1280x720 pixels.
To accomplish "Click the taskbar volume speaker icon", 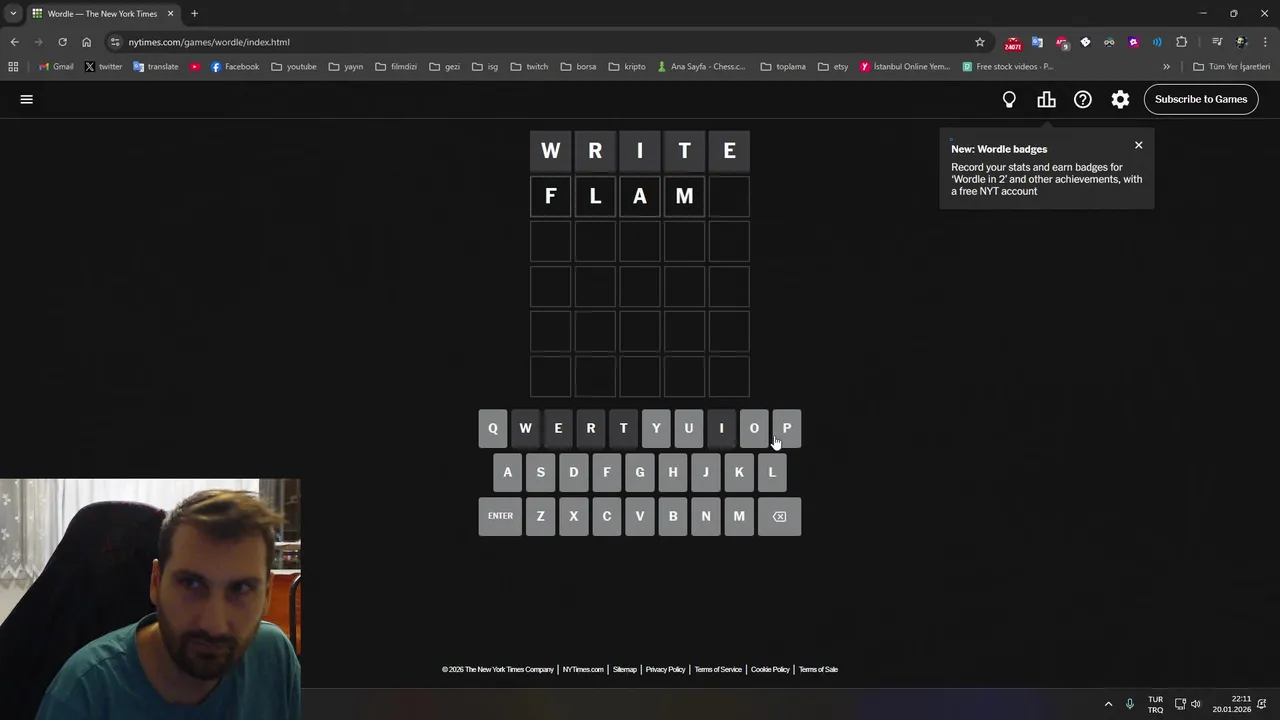I will point(1196,704).
